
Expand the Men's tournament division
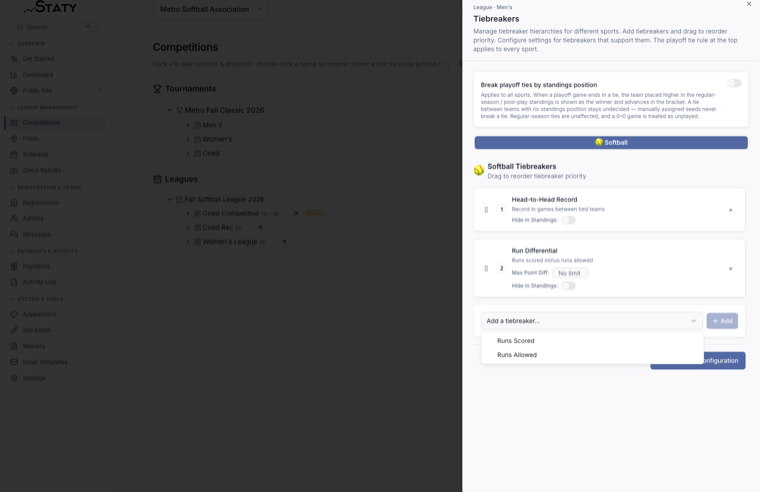(x=188, y=125)
